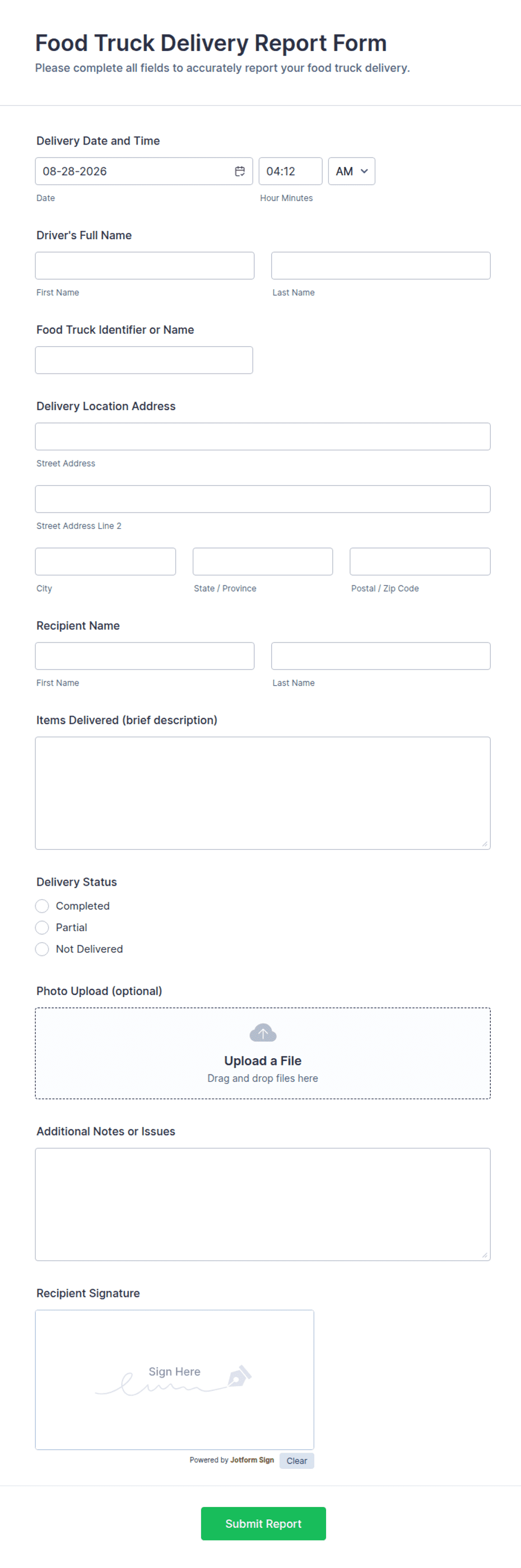Click the pen icon in signature box
This screenshot has width=521, height=1568.
(239, 1376)
